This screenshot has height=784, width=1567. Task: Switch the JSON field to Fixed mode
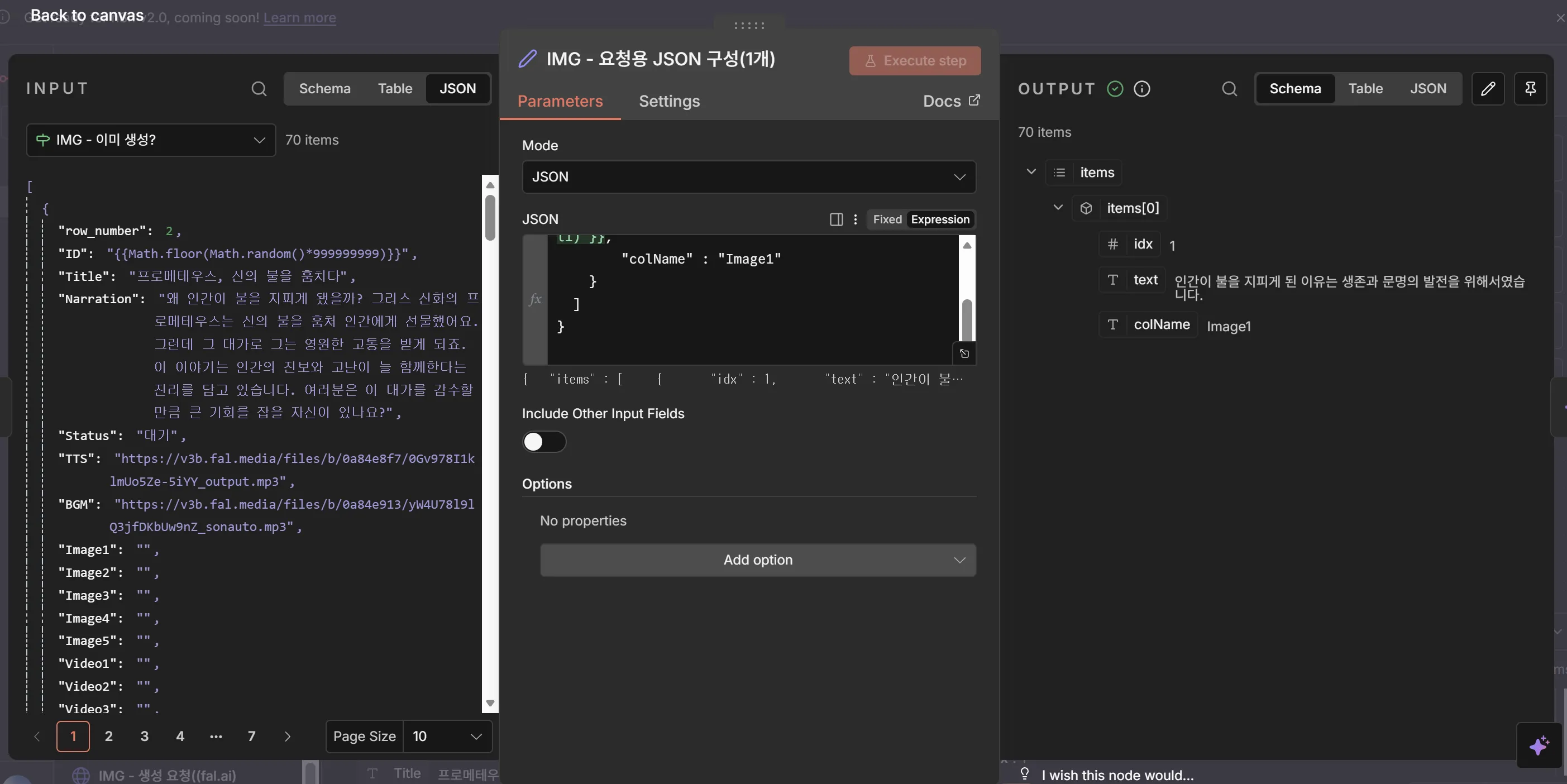[x=887, y=219]
